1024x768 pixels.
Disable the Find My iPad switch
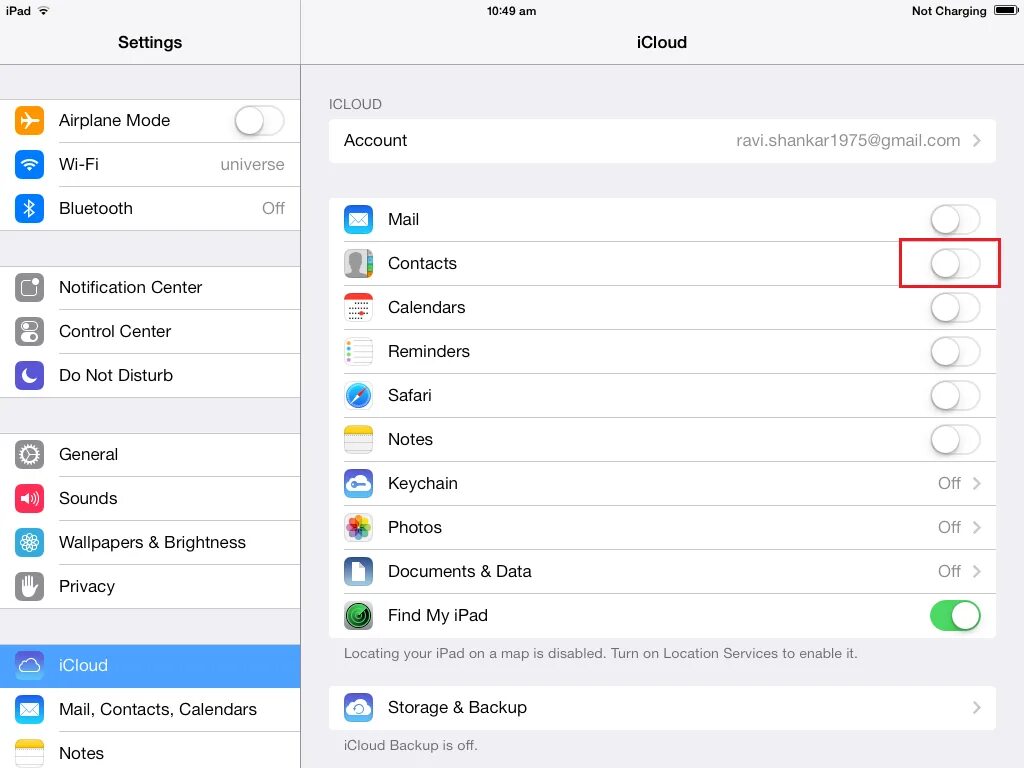click(955, 616)
